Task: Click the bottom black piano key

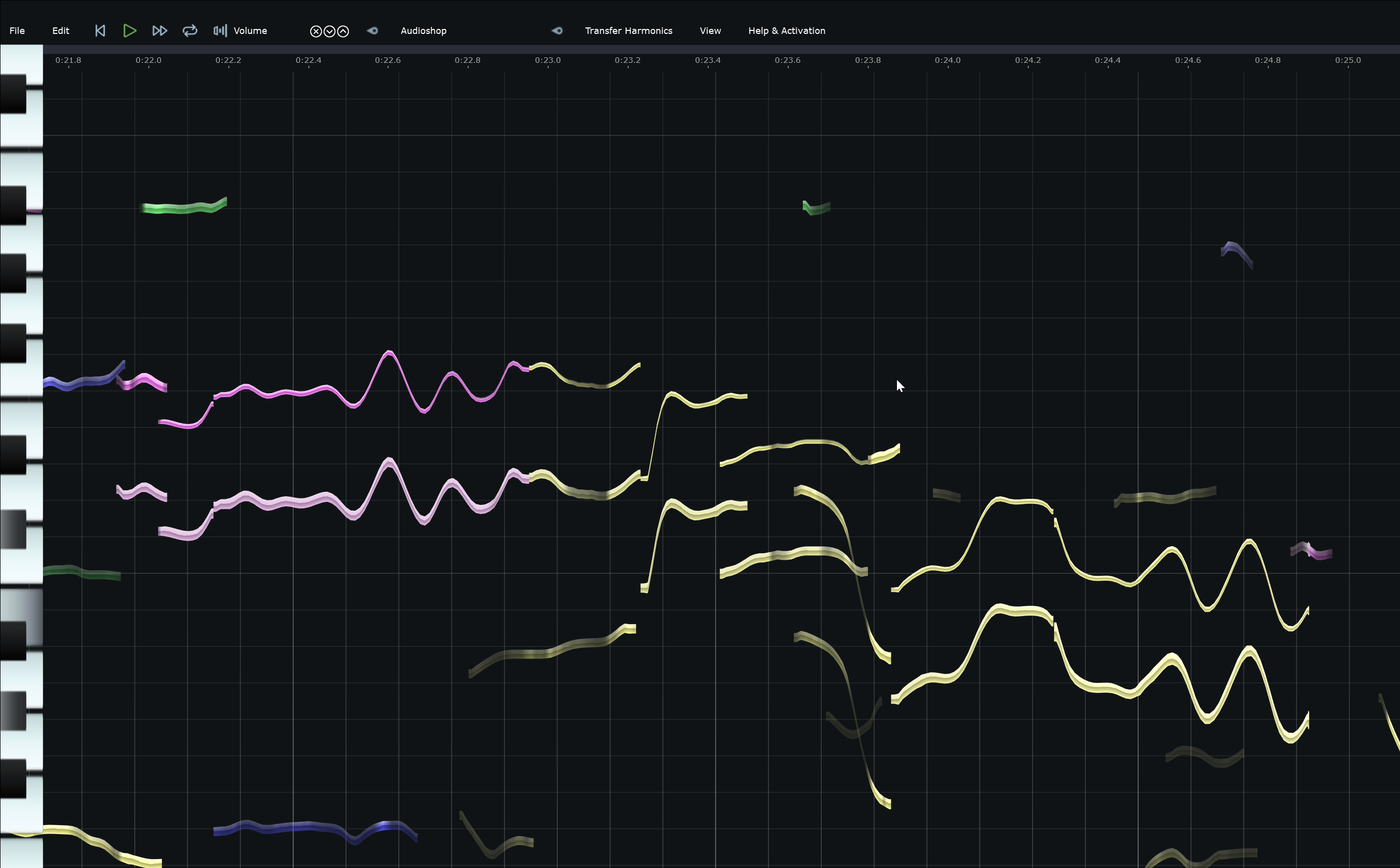Action: 13,779
